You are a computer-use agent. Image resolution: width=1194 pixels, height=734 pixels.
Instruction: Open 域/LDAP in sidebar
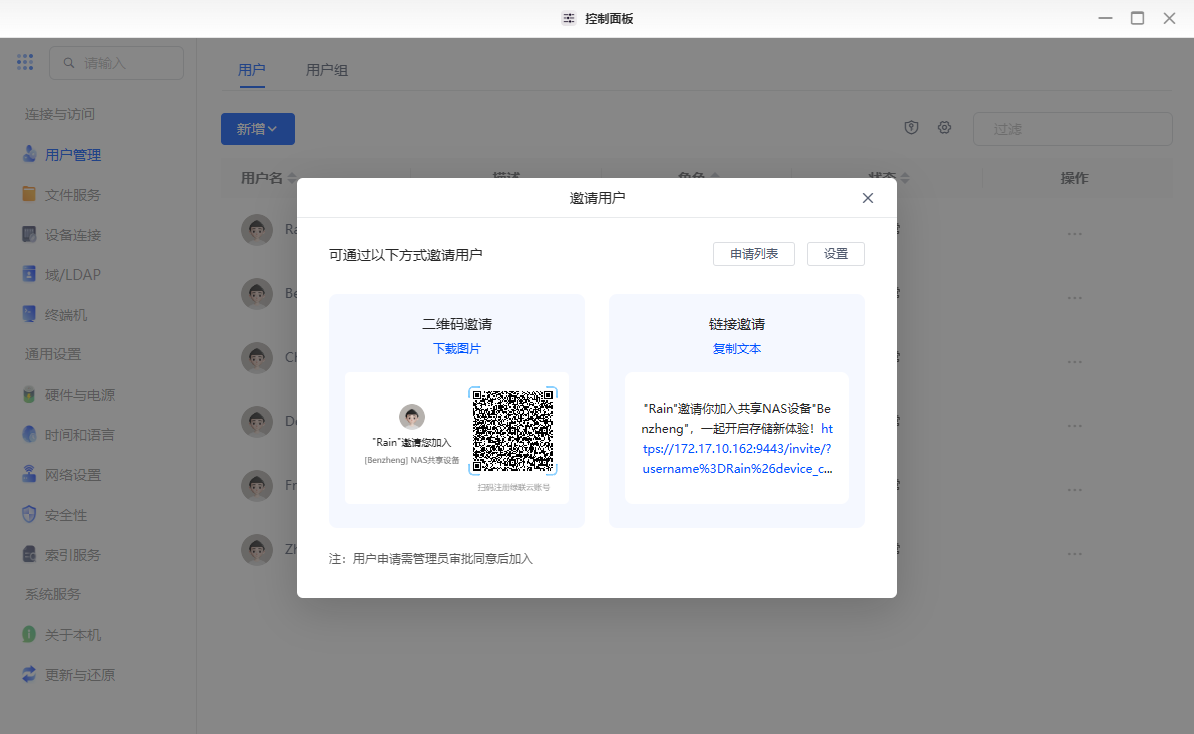tap(62, 274)
